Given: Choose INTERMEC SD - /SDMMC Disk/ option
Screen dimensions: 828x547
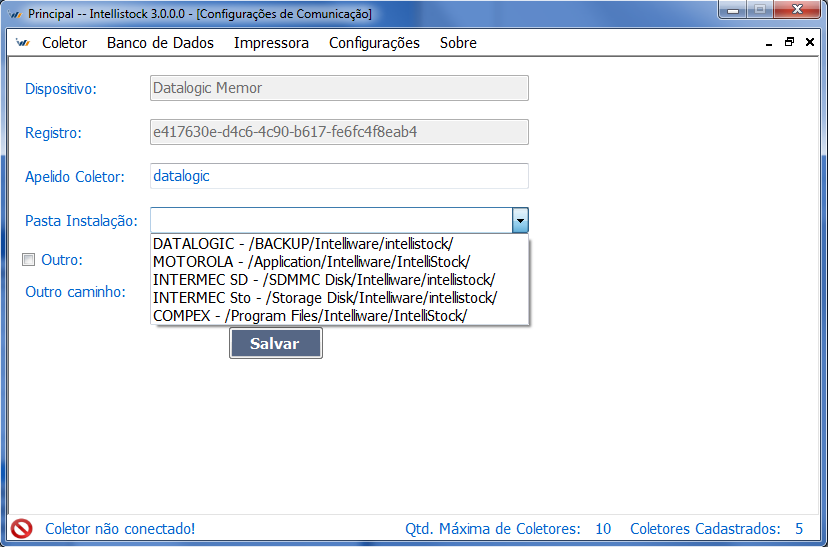Looking at the screenshot, I should (x=340, y=280).
